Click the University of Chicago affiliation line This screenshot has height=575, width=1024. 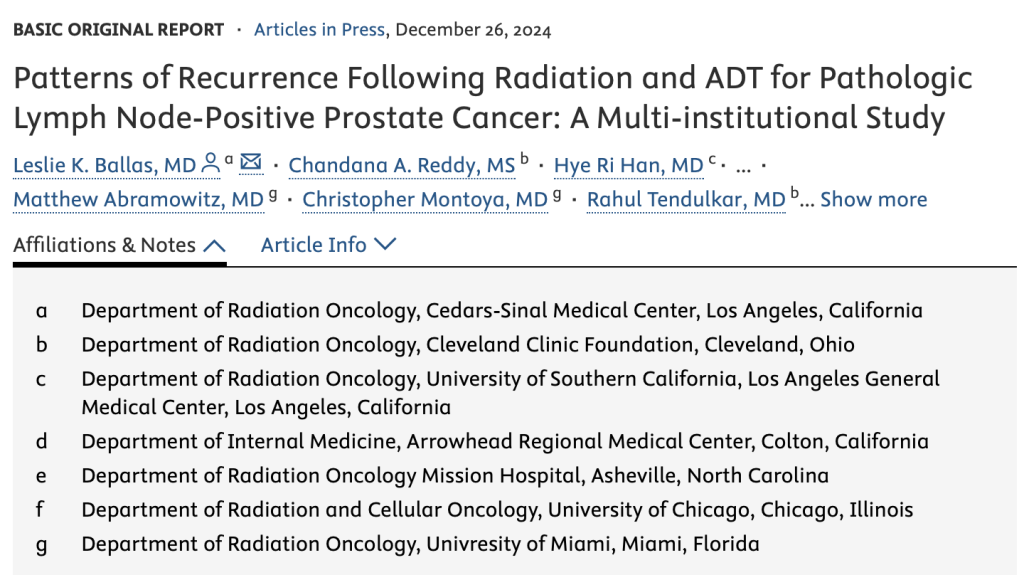coord(497,510)
